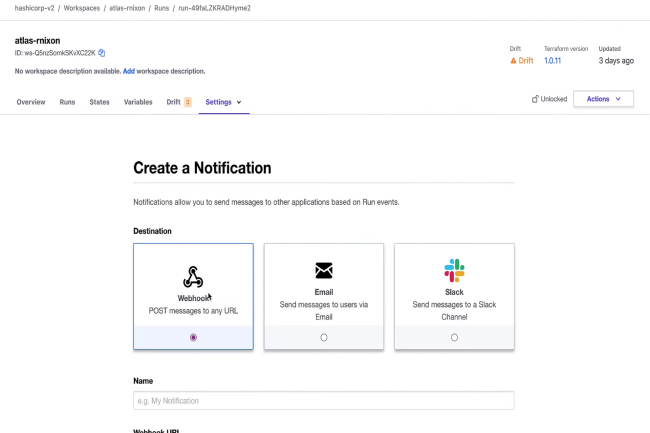Open the Actions dropdown menu

pos(603,99)
